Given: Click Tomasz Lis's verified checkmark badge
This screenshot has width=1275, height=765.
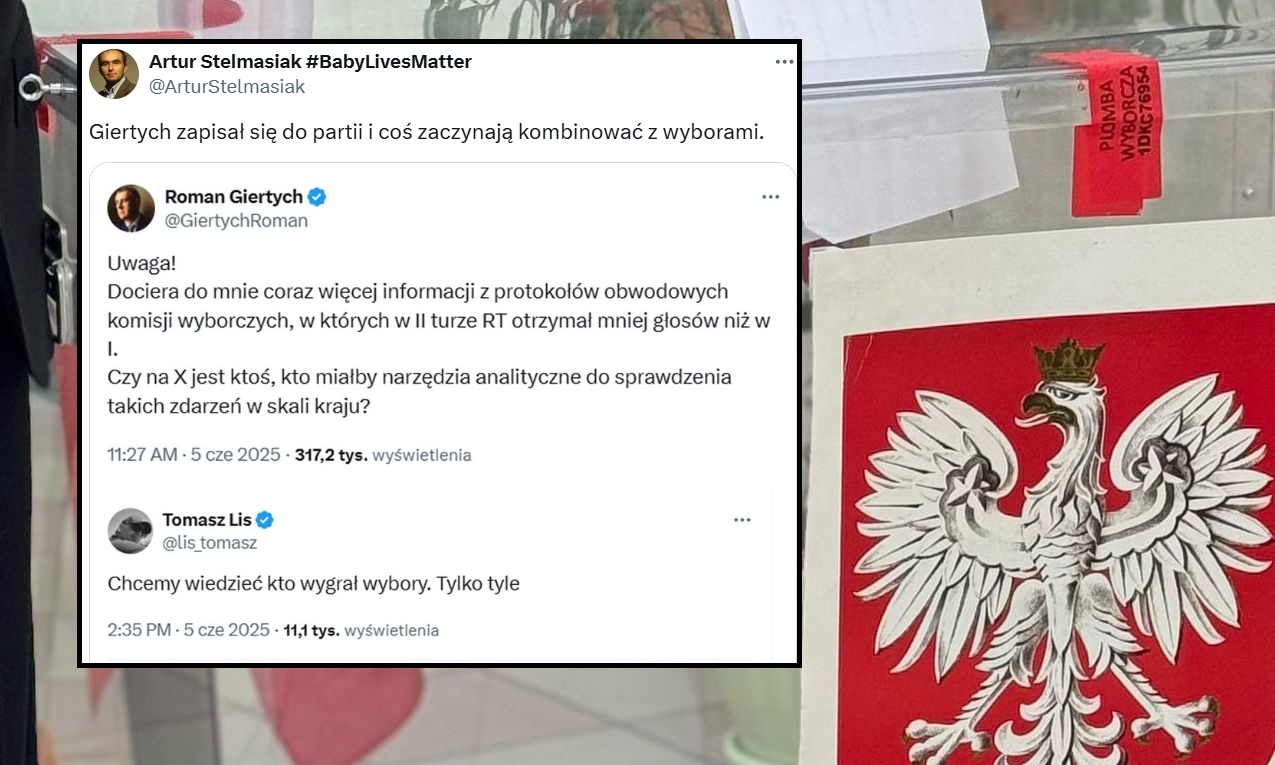Looking at the screenshot, I should pos(265,520).
